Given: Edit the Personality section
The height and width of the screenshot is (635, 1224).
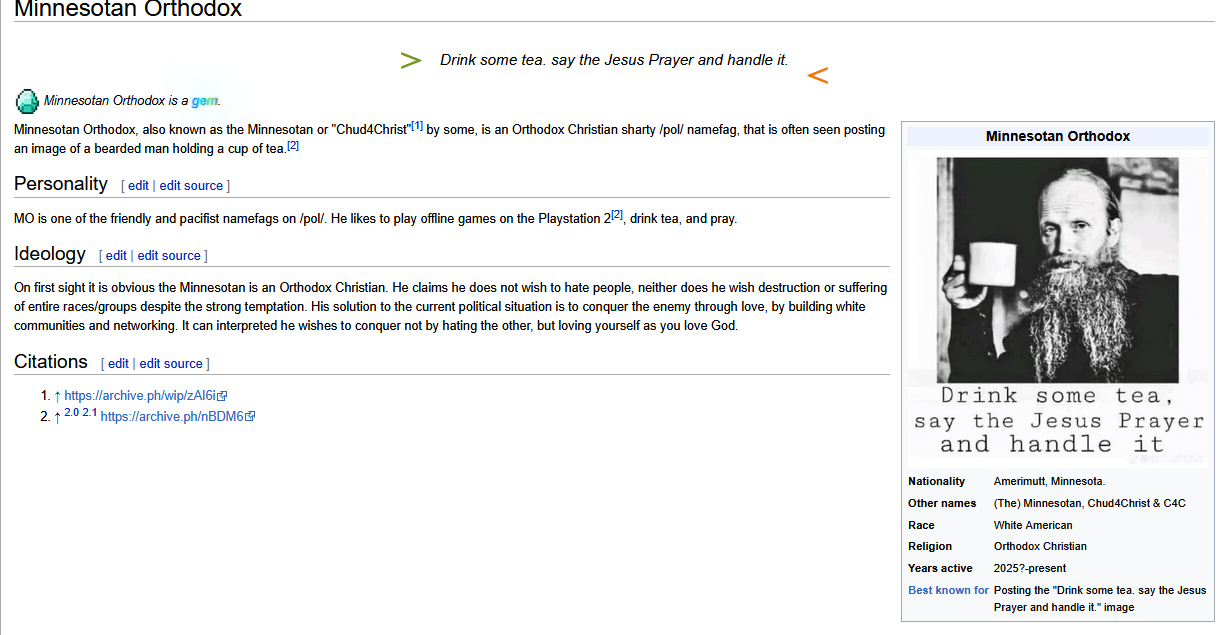Looking at the screenshot, I should click(138, 186).
